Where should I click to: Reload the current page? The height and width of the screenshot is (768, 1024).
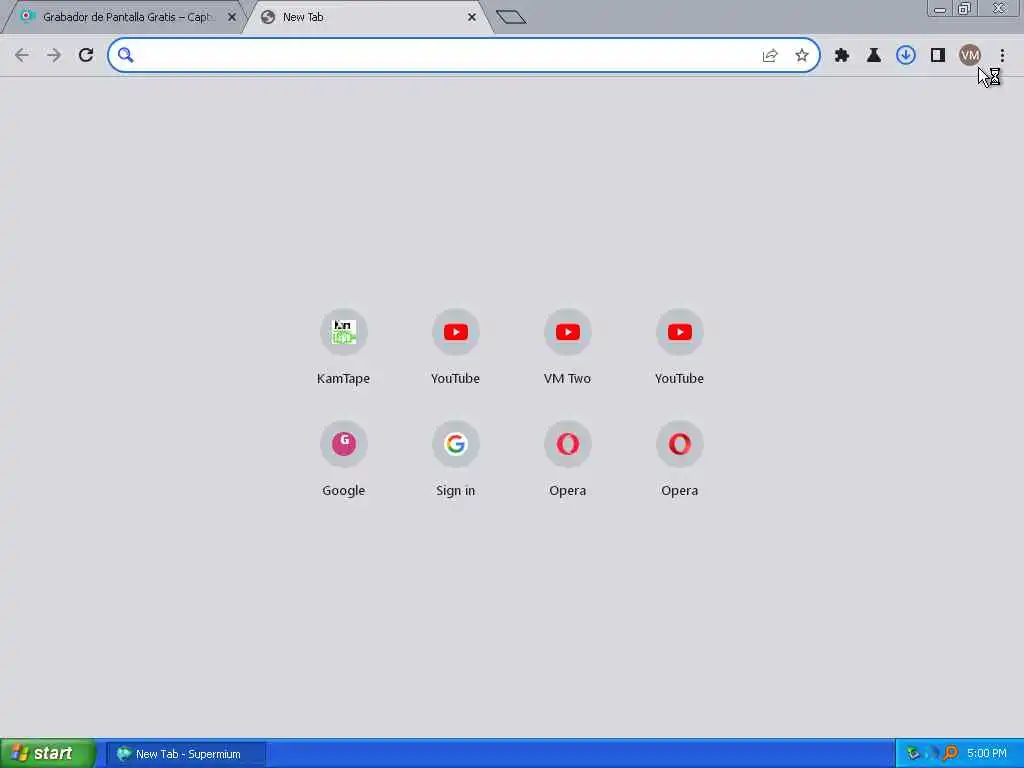coord(86,56)
